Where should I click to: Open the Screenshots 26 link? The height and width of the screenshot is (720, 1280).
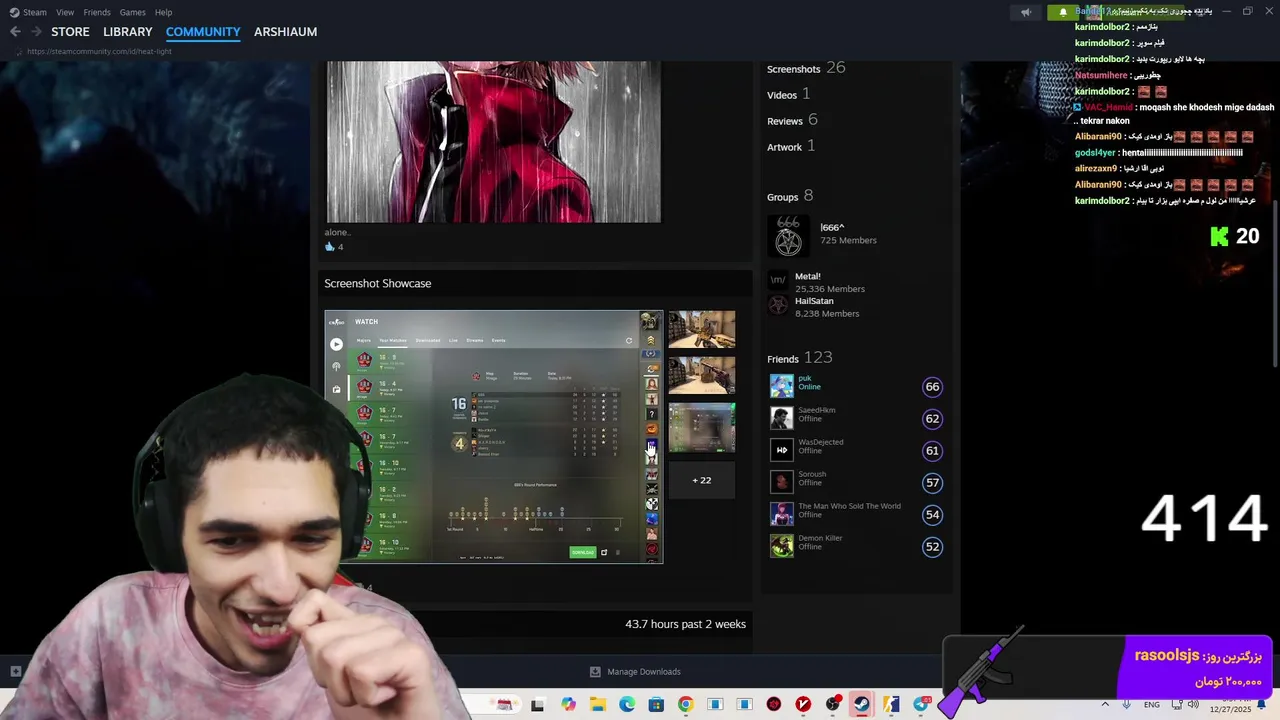click(806, 68)
